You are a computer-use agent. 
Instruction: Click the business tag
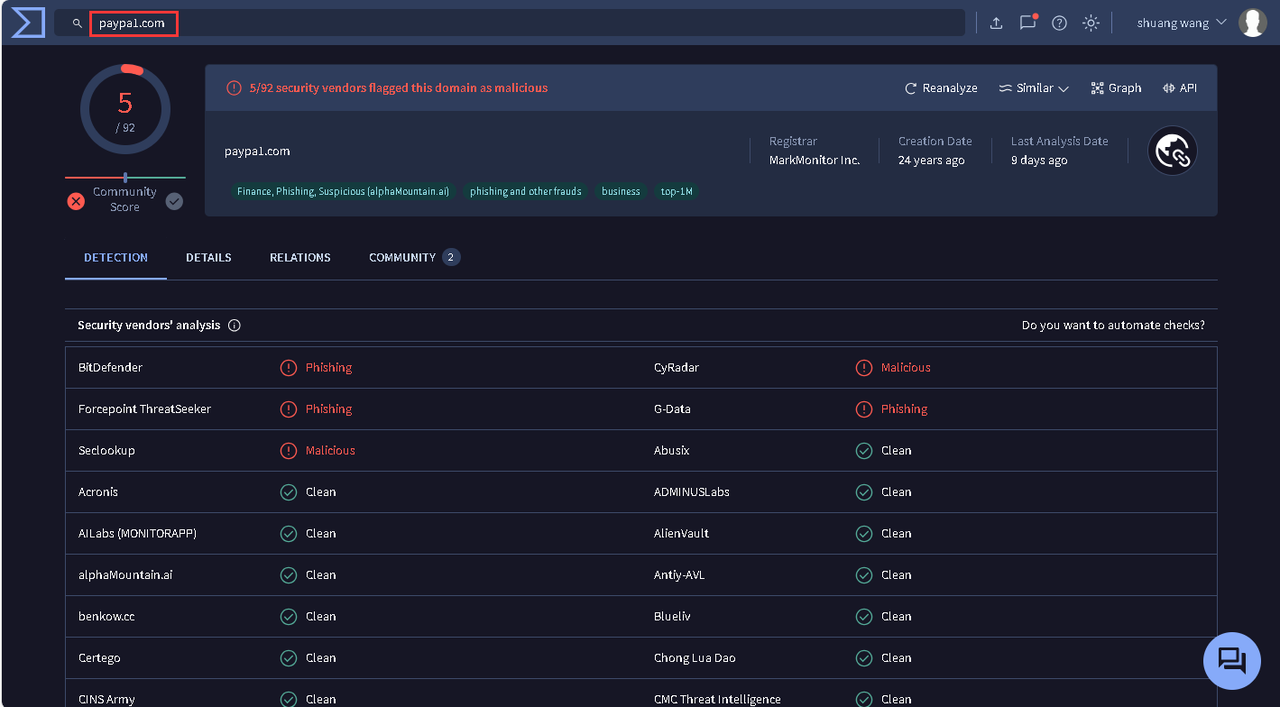(621, 191)
